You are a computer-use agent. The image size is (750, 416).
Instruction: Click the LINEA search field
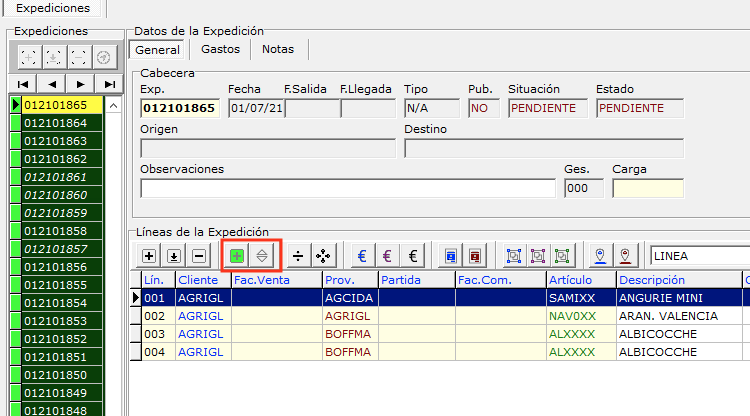pos(698,256)
